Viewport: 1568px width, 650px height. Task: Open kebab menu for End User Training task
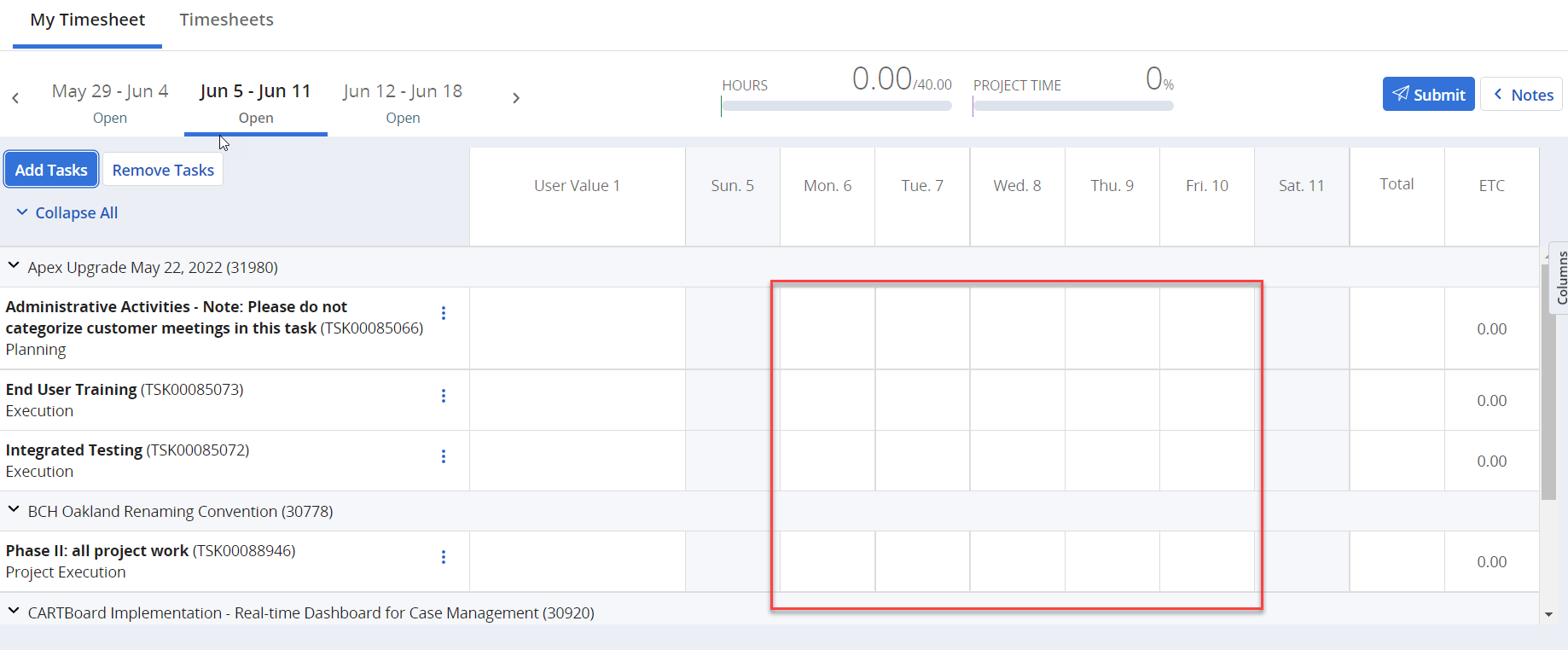coord(444,396)
